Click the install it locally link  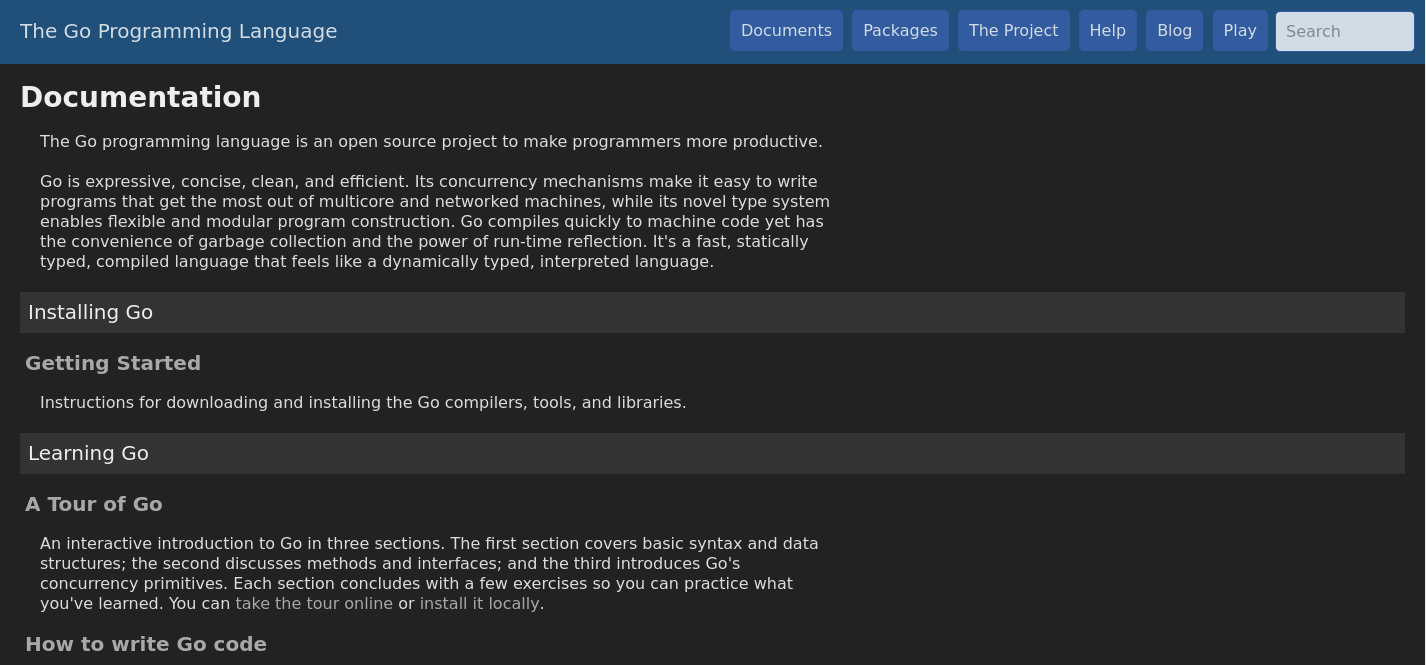pos(480,603)
